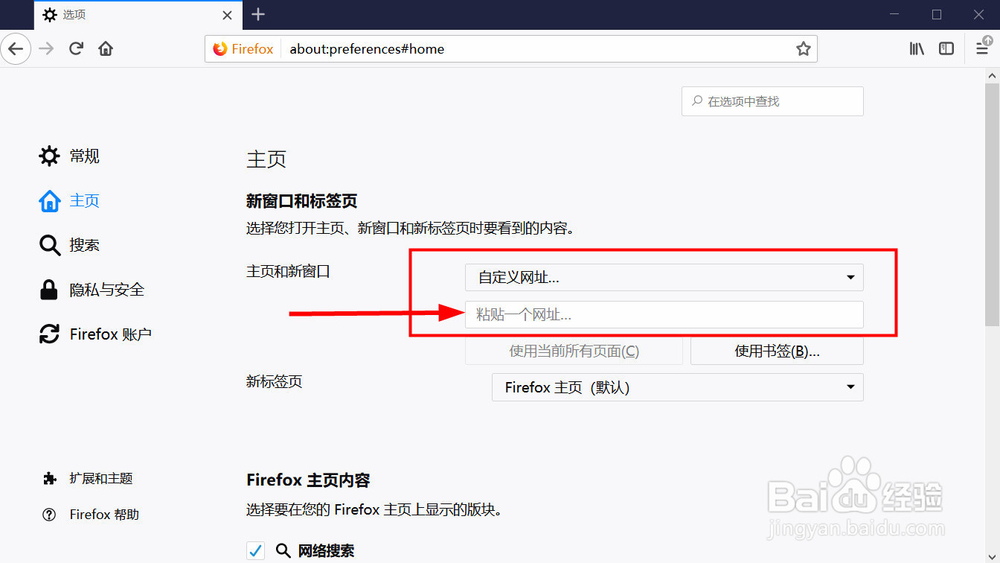Screen dimensions: 1000x563
Task: Toggle the sidebar panel icon
Action: click(x=946, y=49)
